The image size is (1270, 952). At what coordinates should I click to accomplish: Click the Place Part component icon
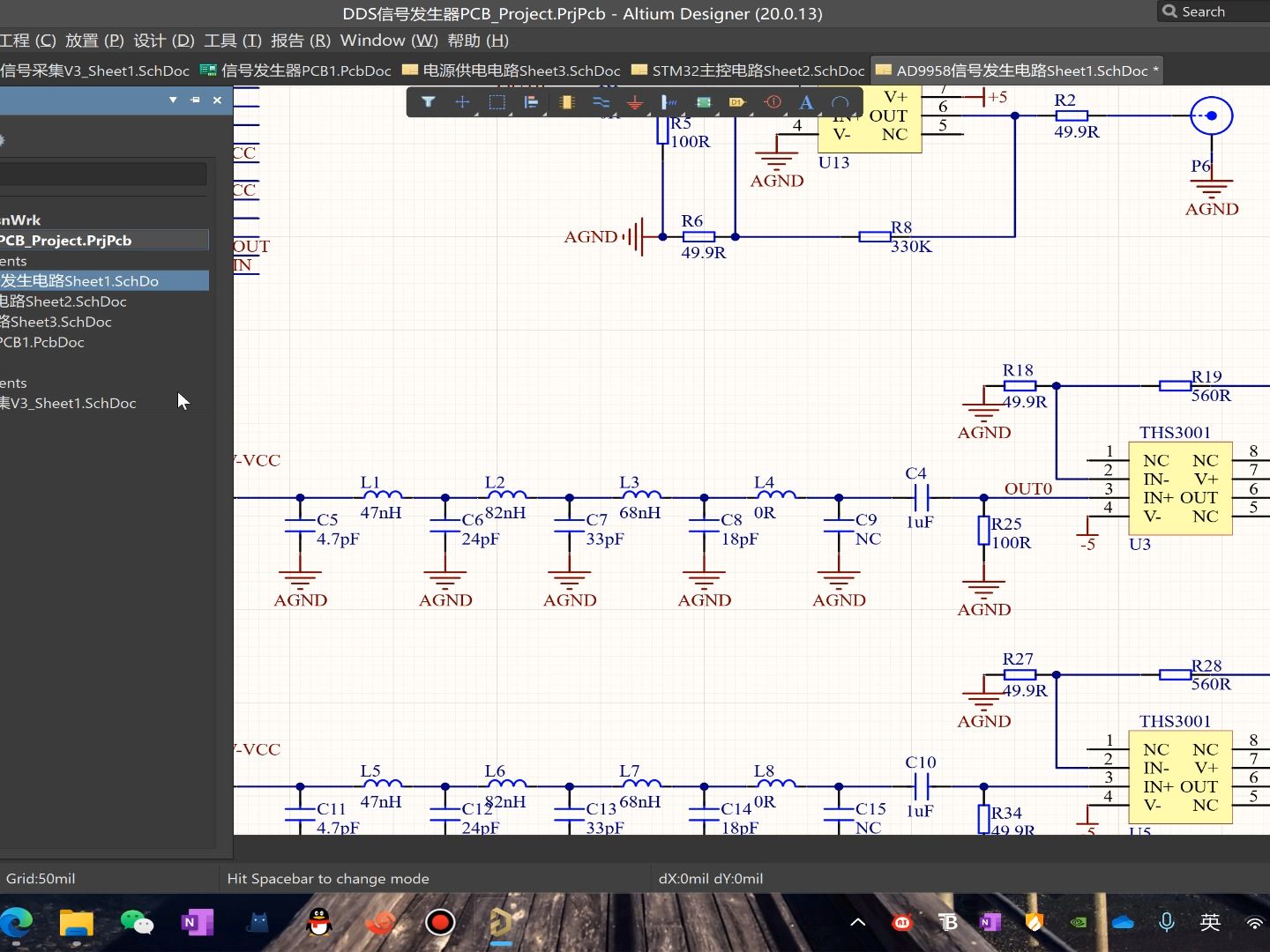point(566,102)
